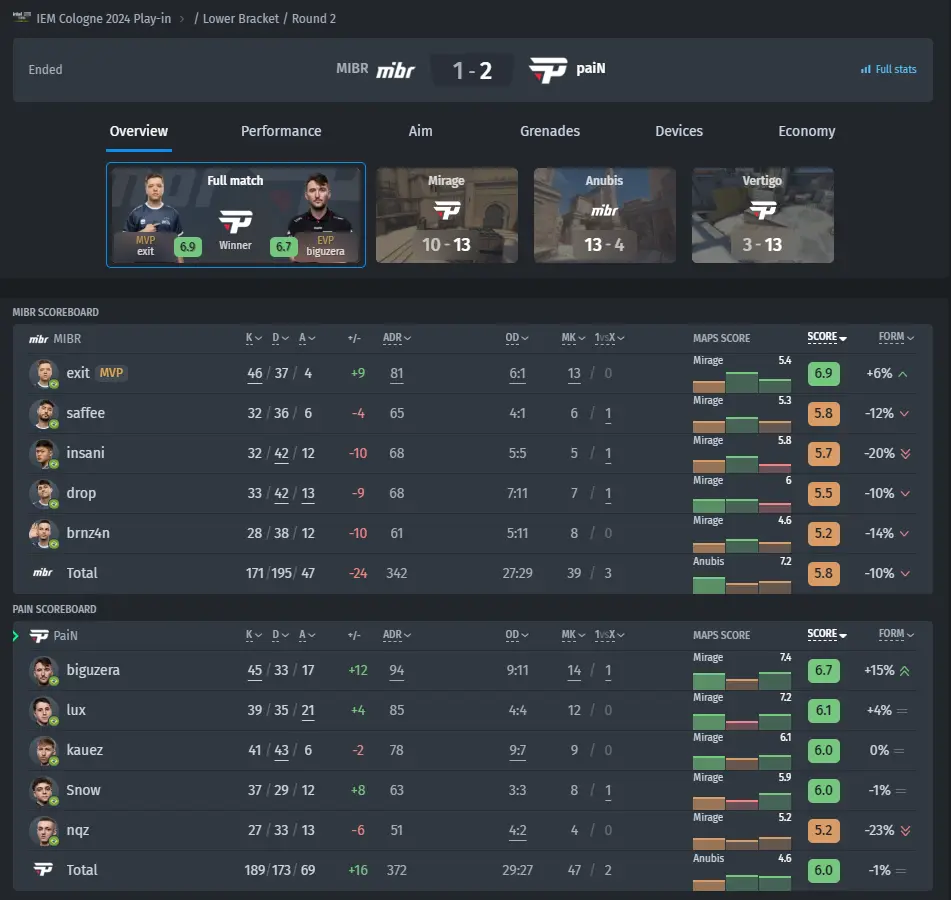This screenshot has width=951, height=900.
Task: Sort MIBR scoreboard by D column
Action: coord(280,338)
